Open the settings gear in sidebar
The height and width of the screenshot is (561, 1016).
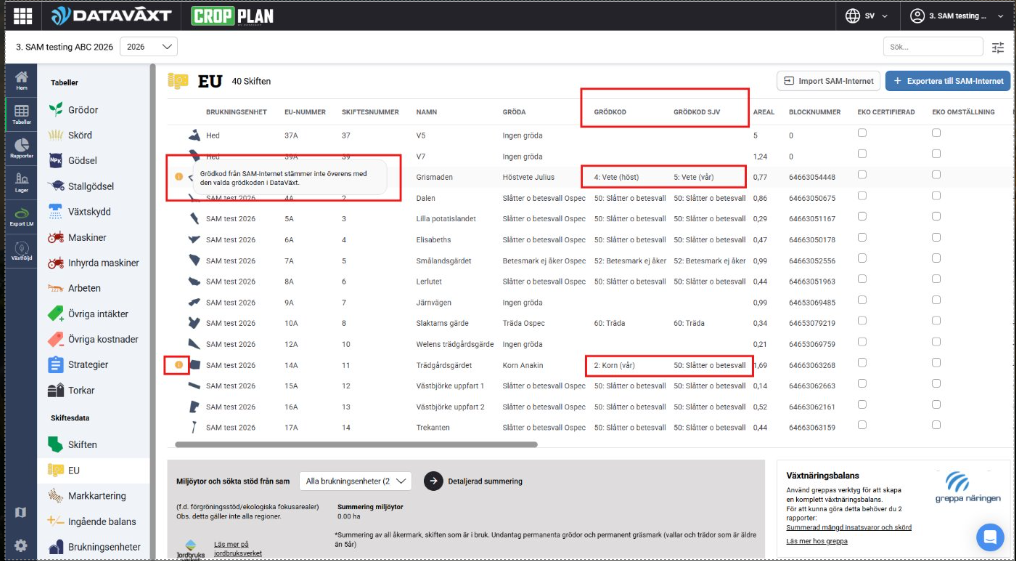(x=21, y=545)
